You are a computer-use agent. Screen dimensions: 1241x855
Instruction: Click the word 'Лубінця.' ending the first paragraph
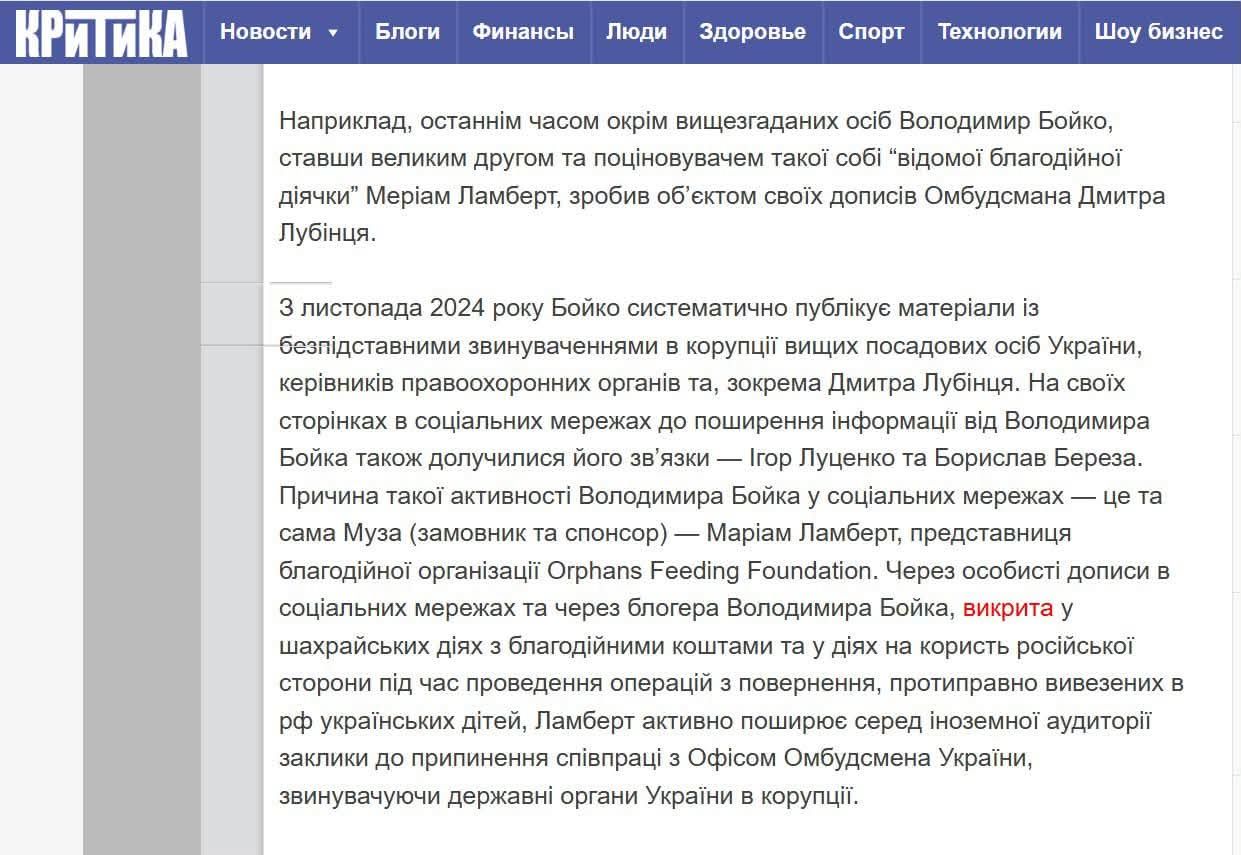pyautogui.click(x=328, y=234)
